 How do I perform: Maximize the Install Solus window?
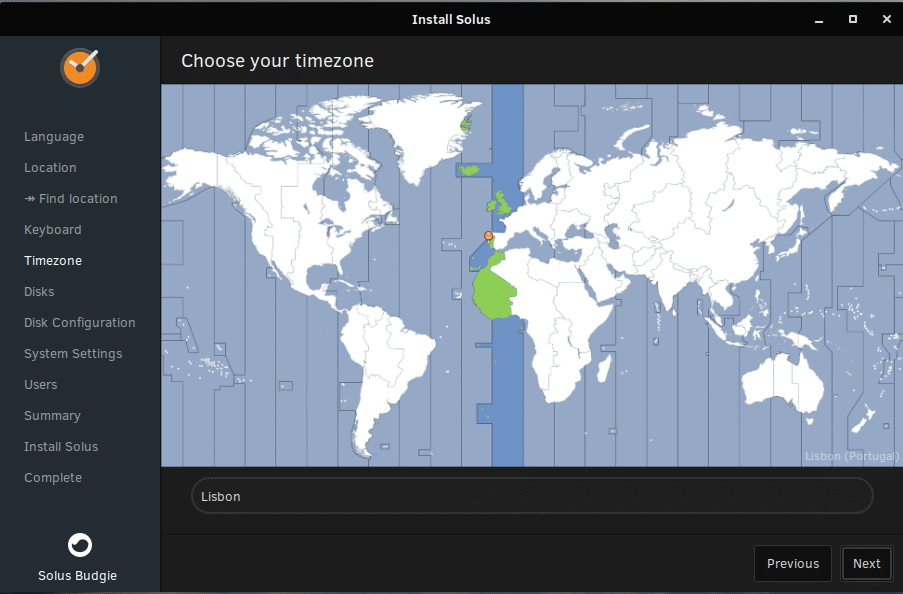853,19
